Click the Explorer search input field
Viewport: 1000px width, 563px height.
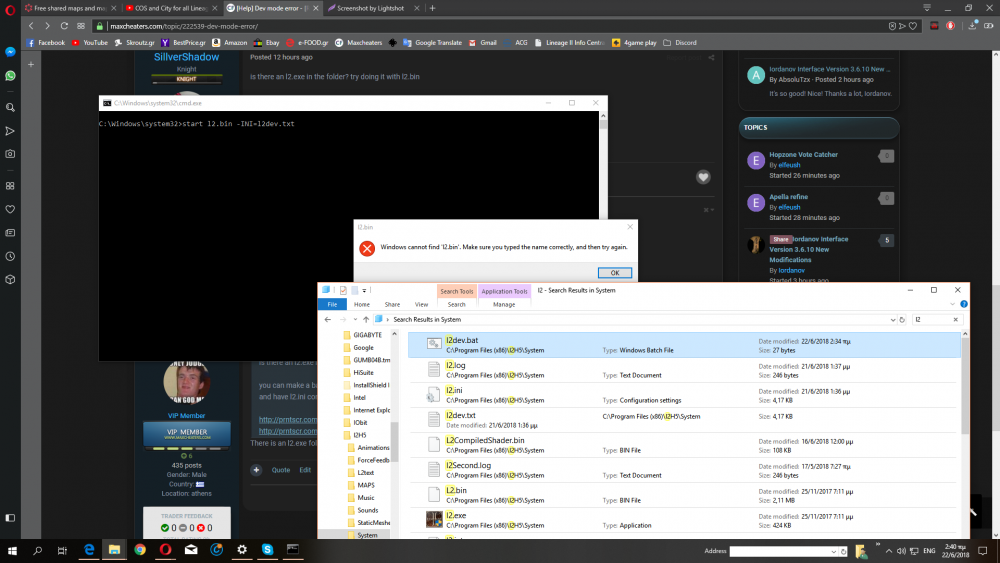click(931, 319)
